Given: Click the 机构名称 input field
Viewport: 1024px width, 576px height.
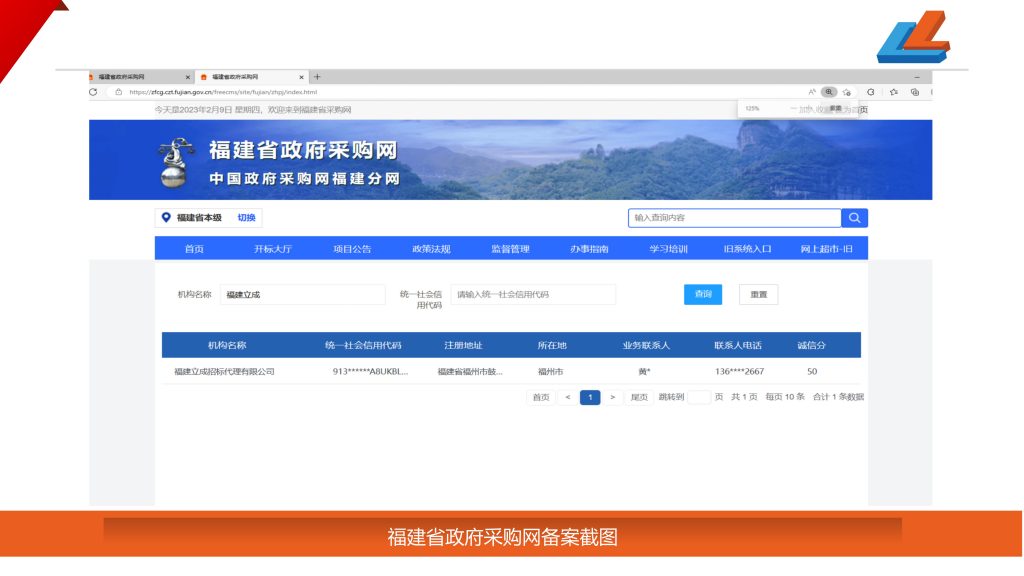Looking at the screenshot, I should pos(302,295).
